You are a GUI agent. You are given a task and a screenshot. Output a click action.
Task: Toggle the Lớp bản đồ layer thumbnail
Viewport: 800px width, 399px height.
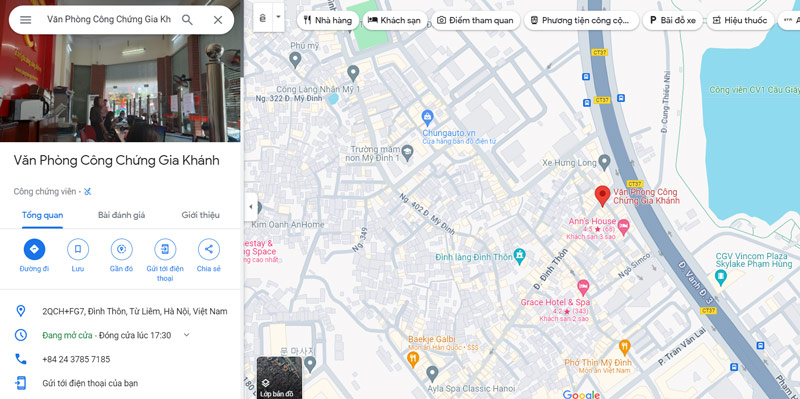pyautogui.click(x=279, y=378)
